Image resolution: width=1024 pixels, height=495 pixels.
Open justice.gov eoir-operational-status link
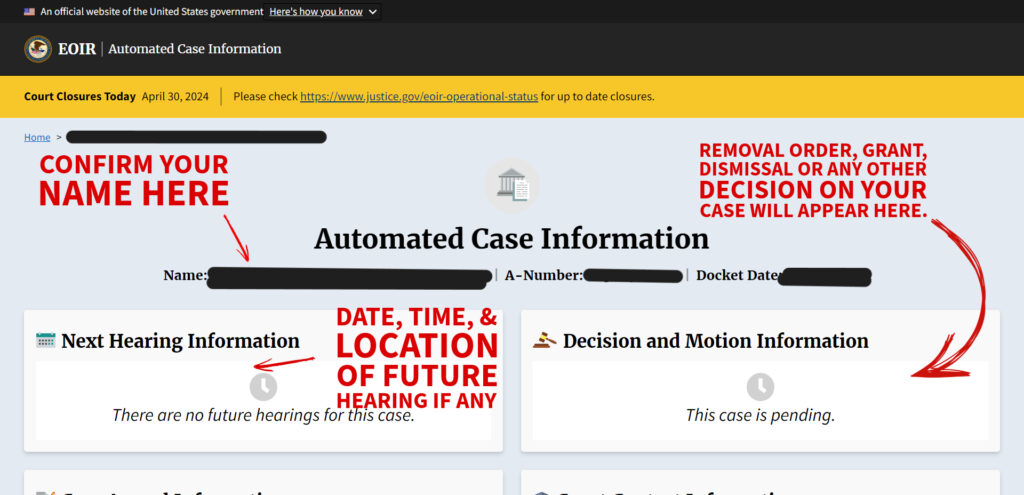point(419,97)
